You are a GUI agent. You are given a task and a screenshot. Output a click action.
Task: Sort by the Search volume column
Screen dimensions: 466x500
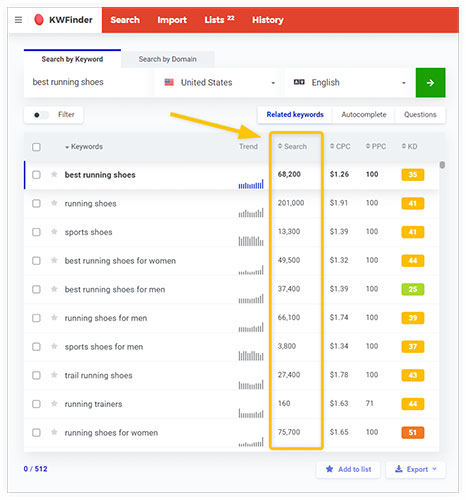pos(292,146)
